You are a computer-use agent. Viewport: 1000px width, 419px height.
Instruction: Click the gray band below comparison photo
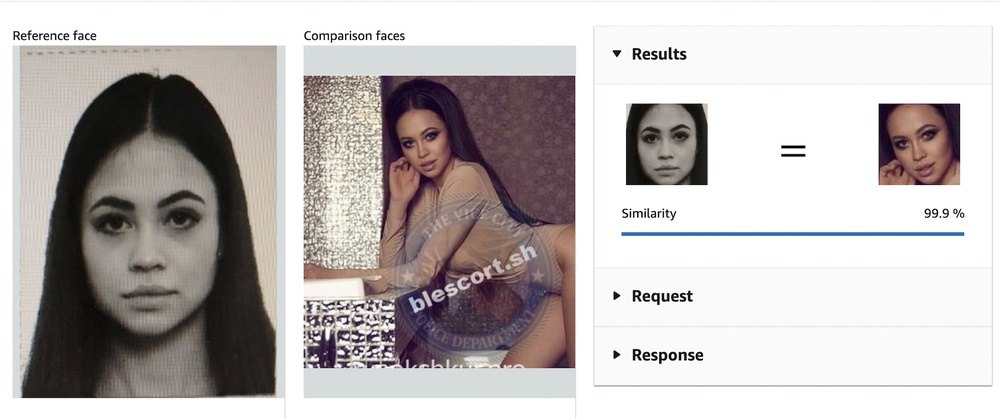coord(439,383)
